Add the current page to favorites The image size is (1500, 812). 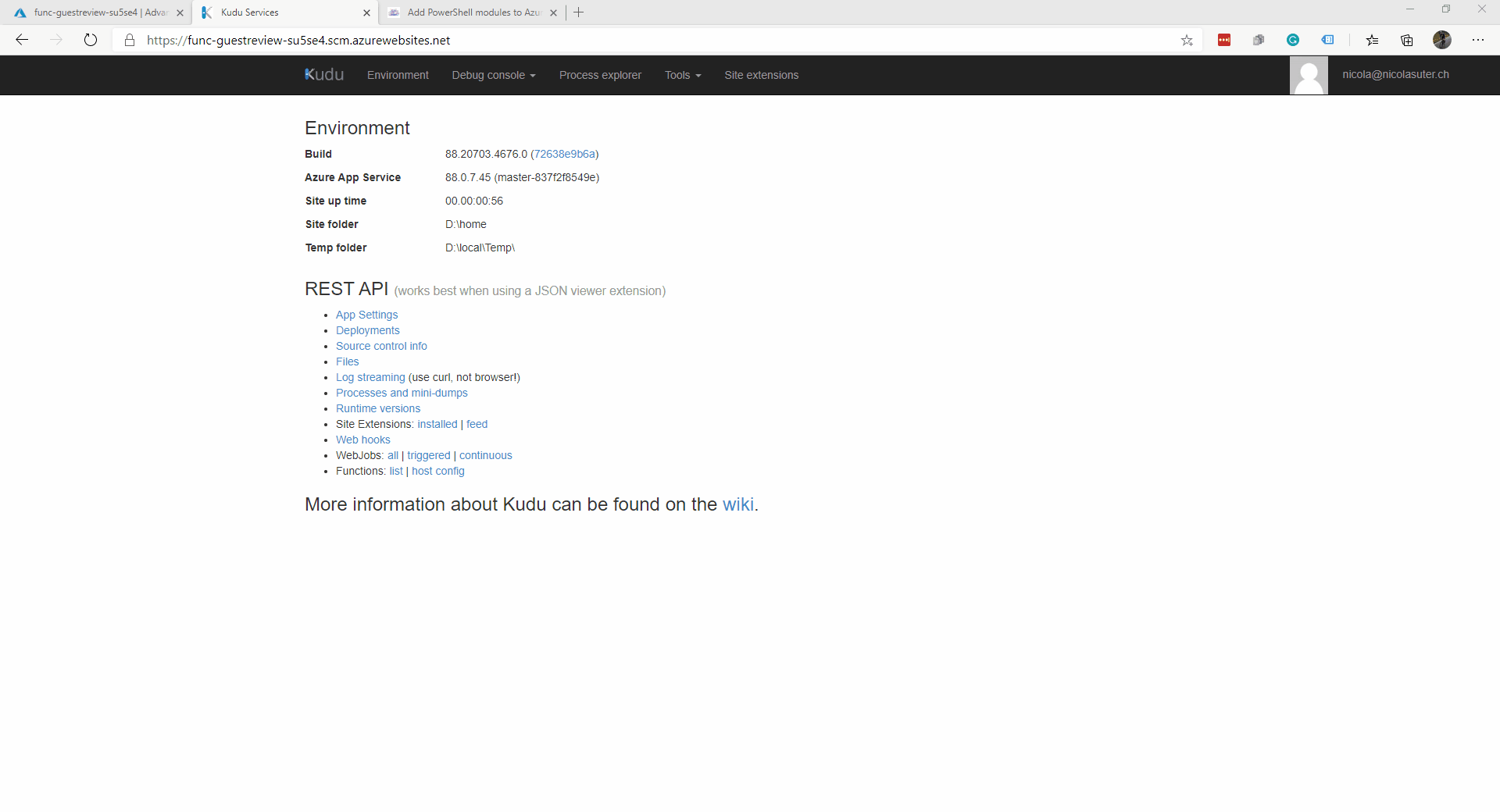[x=1187, y=40]
